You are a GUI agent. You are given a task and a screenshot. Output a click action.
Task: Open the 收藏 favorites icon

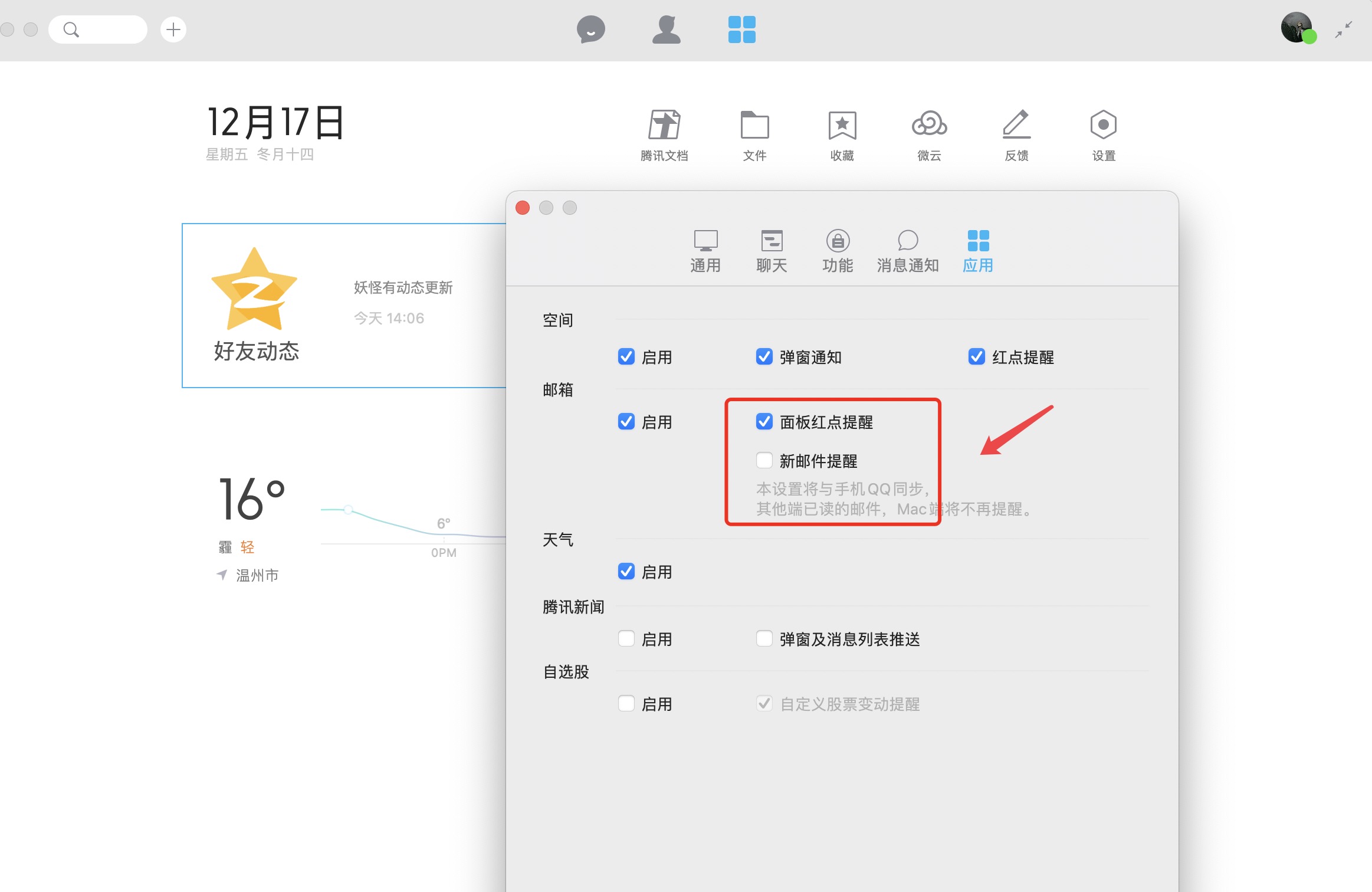[842, 125]
